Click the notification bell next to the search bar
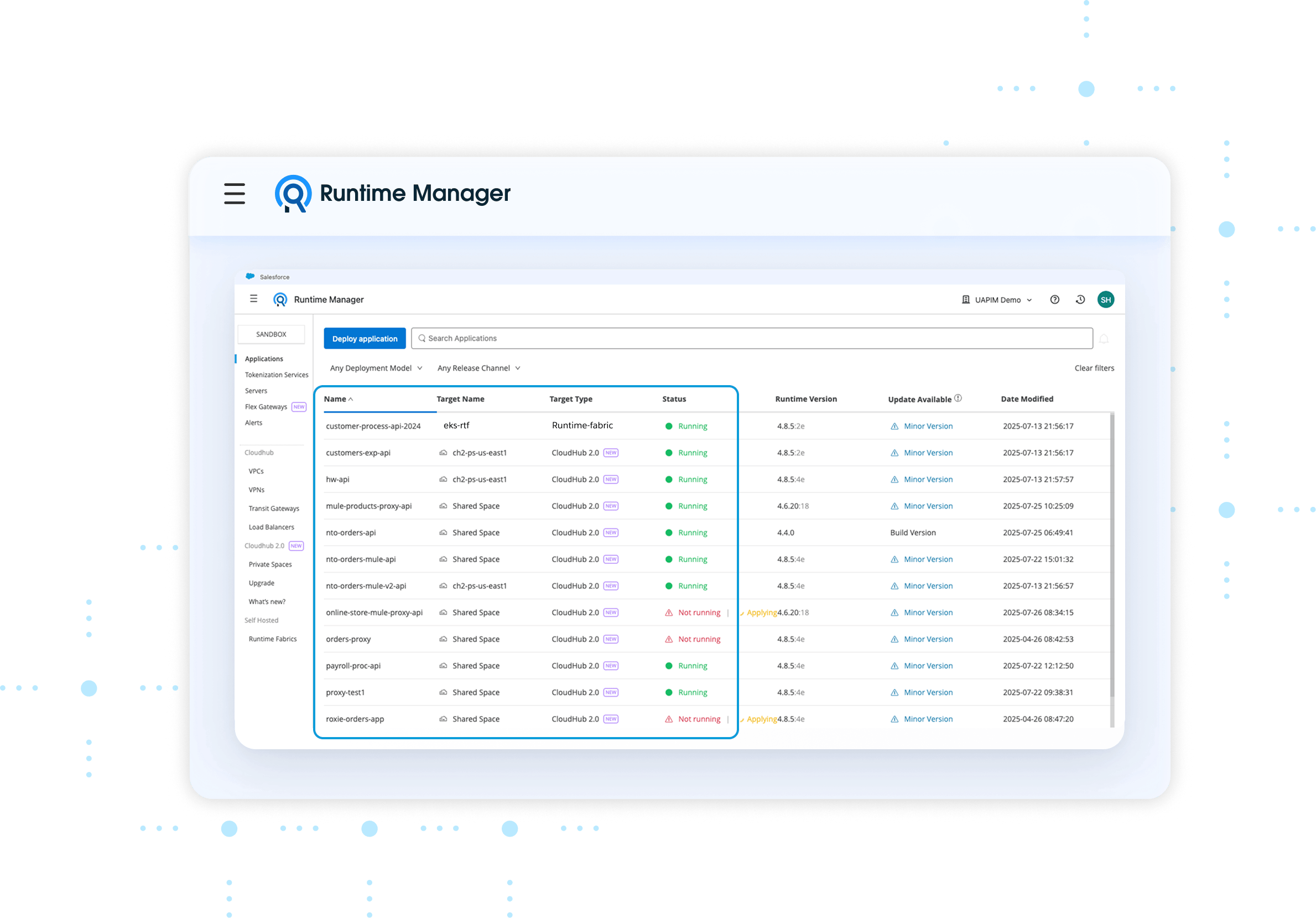The image size is (1316, 918). 1104,338
